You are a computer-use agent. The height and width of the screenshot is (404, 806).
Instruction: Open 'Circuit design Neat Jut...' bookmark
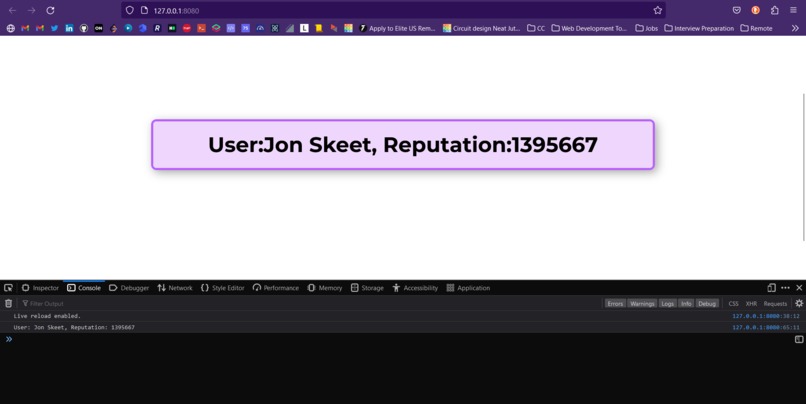coord(482,28)
